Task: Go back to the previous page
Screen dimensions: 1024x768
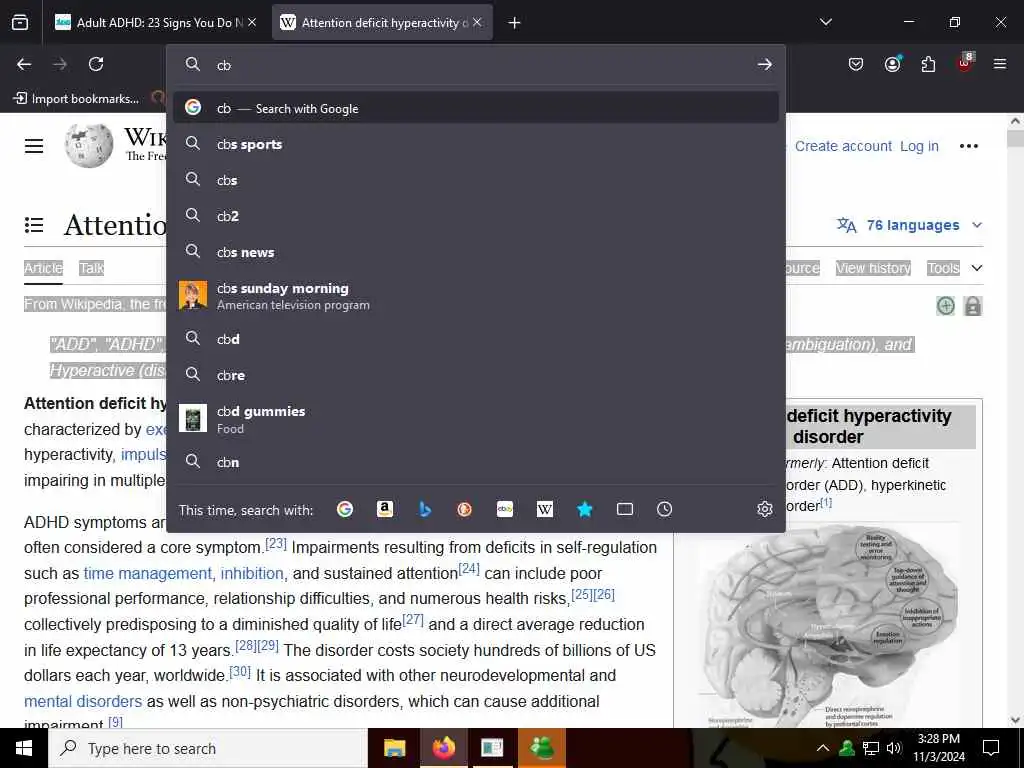Action: pos(24,64)
